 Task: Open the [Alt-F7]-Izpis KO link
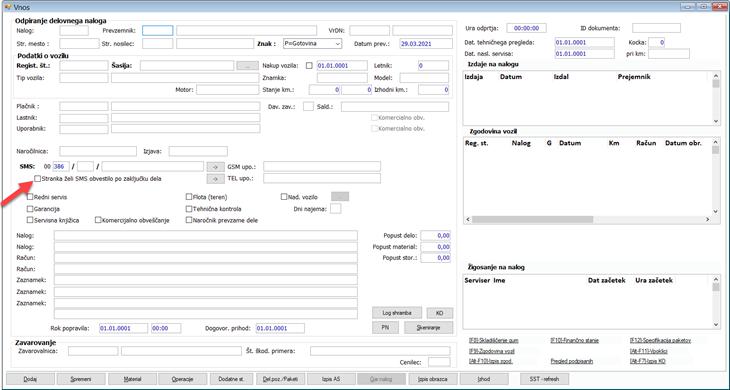pos(647,361)
